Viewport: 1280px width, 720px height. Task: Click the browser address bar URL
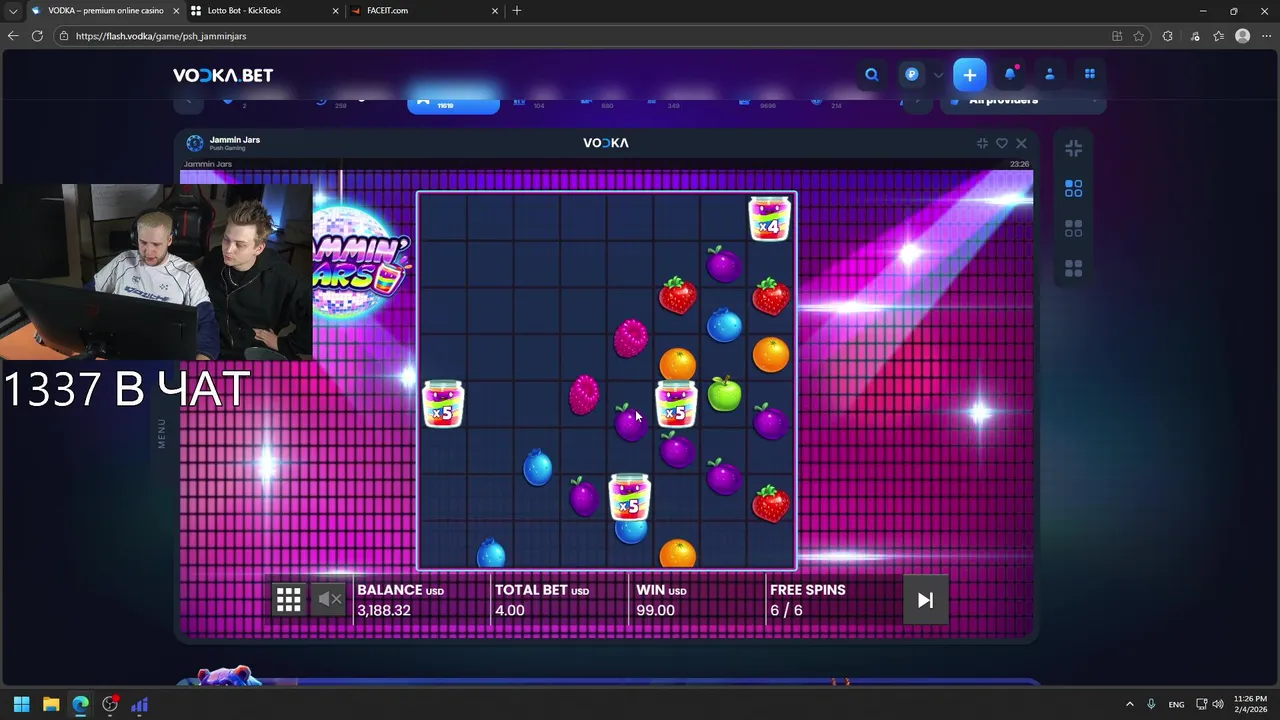pyautogui.click(x=161, y=36)
